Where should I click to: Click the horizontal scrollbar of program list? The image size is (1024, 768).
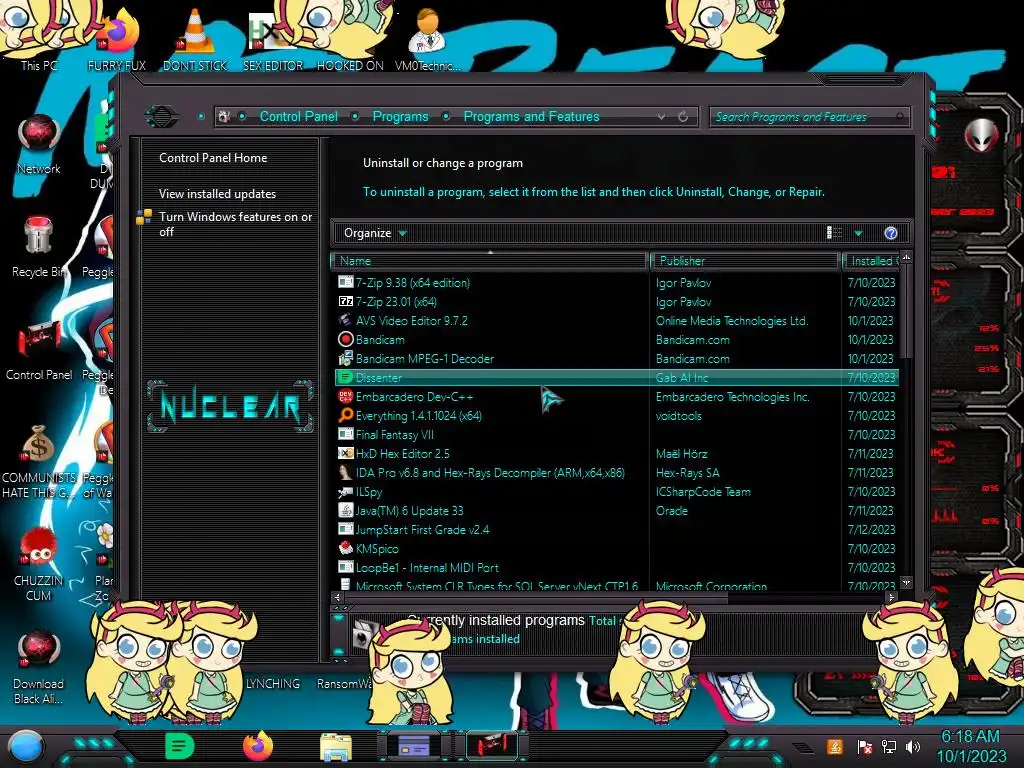[536, 598]
